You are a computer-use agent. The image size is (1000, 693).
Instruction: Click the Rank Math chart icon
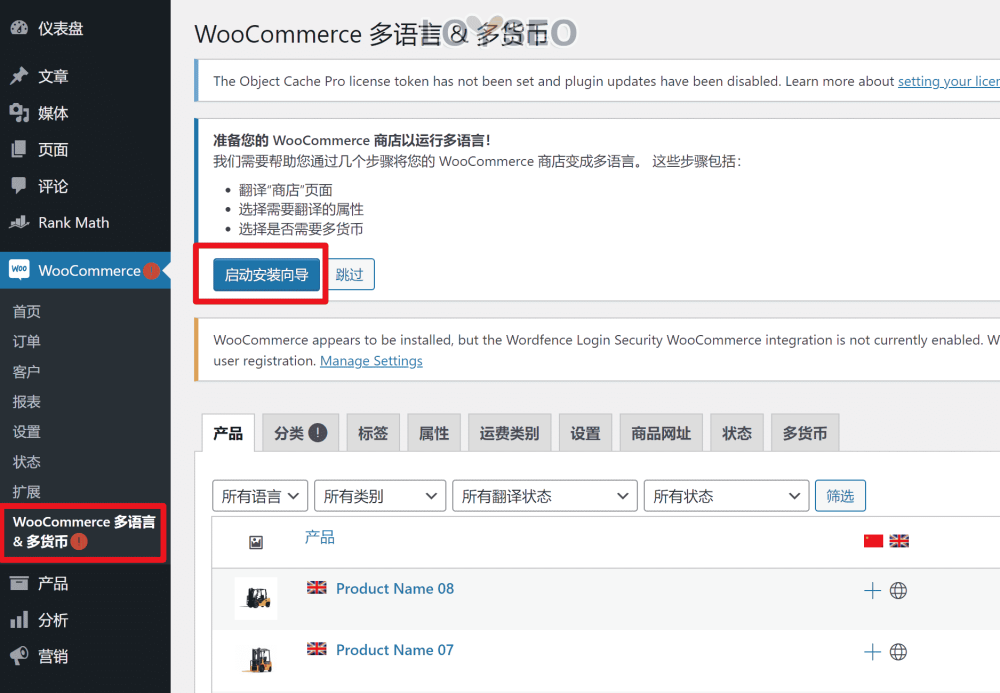pyautogui.click(x=19, y=222)
